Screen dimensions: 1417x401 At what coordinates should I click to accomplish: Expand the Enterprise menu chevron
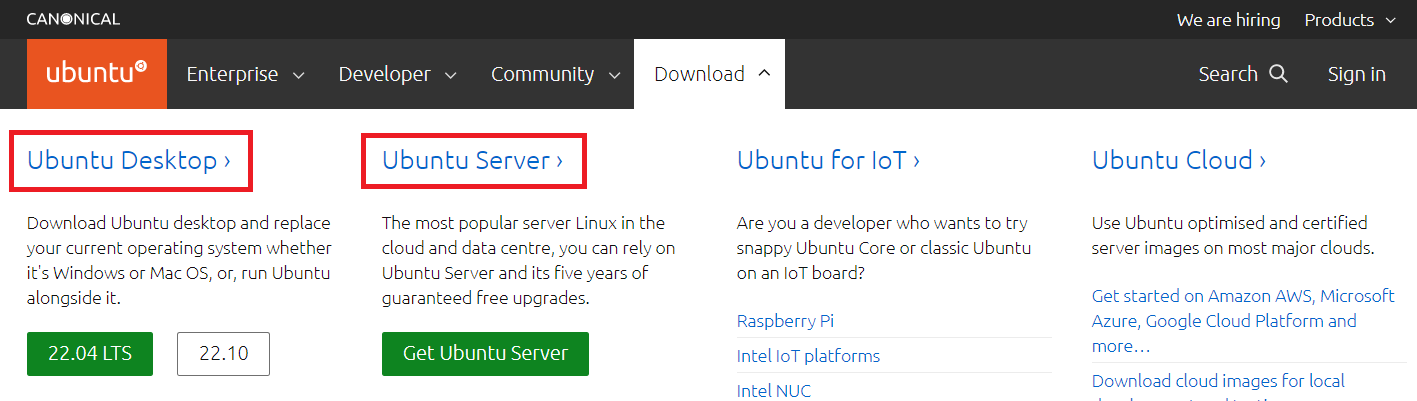pyautogui.click(x=298, y=75)
